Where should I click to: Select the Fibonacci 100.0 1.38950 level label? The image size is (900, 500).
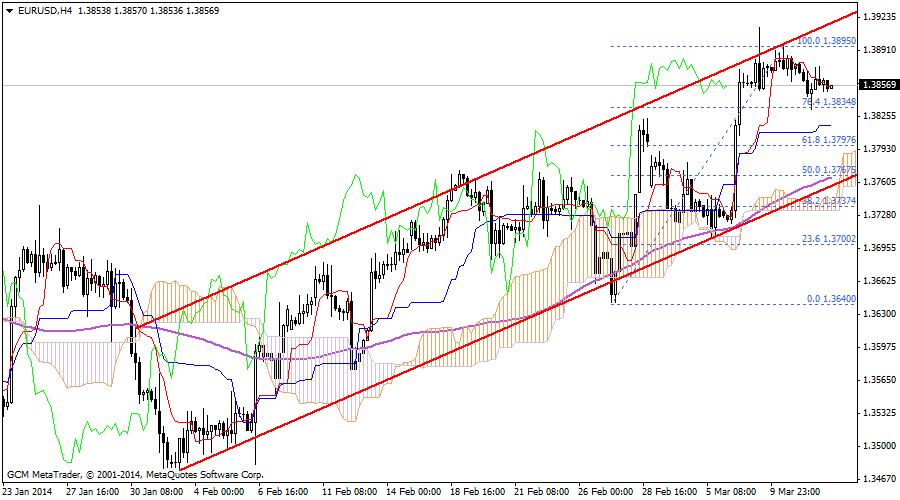827,41
